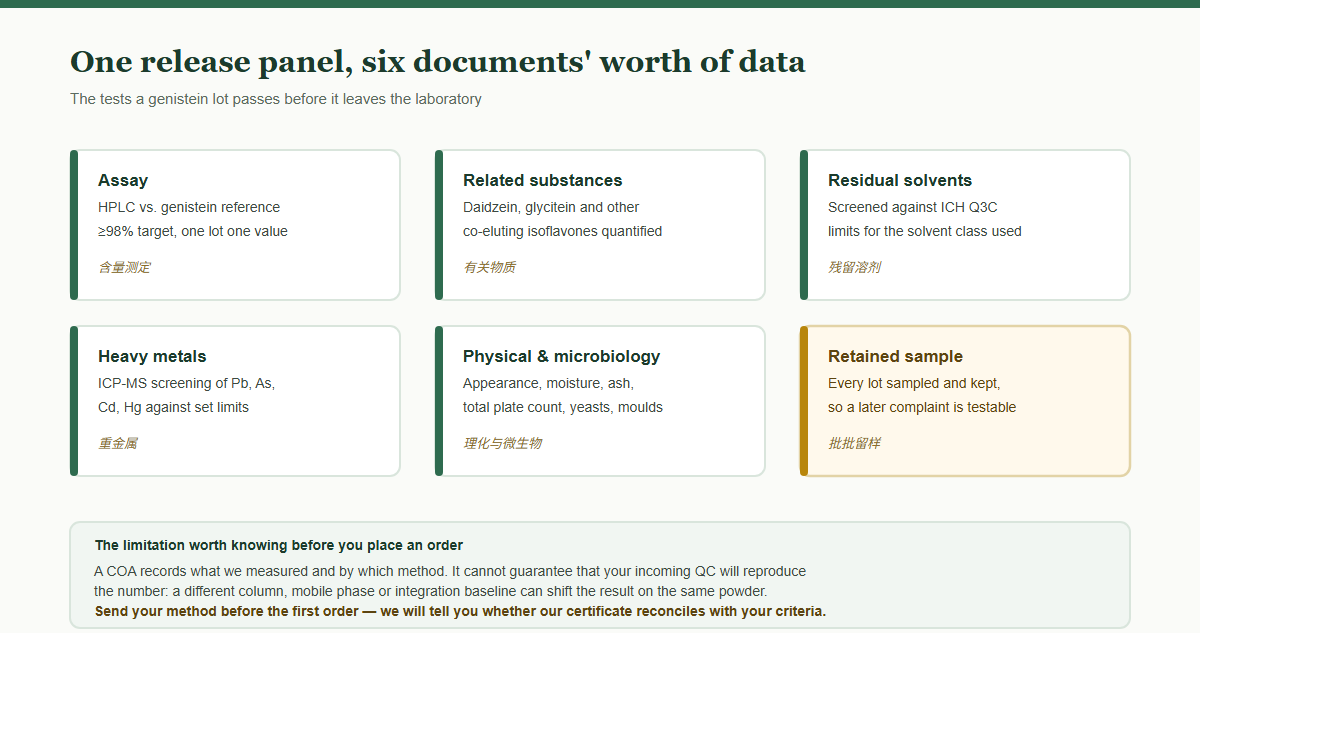
Task: Click the 有关物质 label under Related substances
Action: (489, 267)
